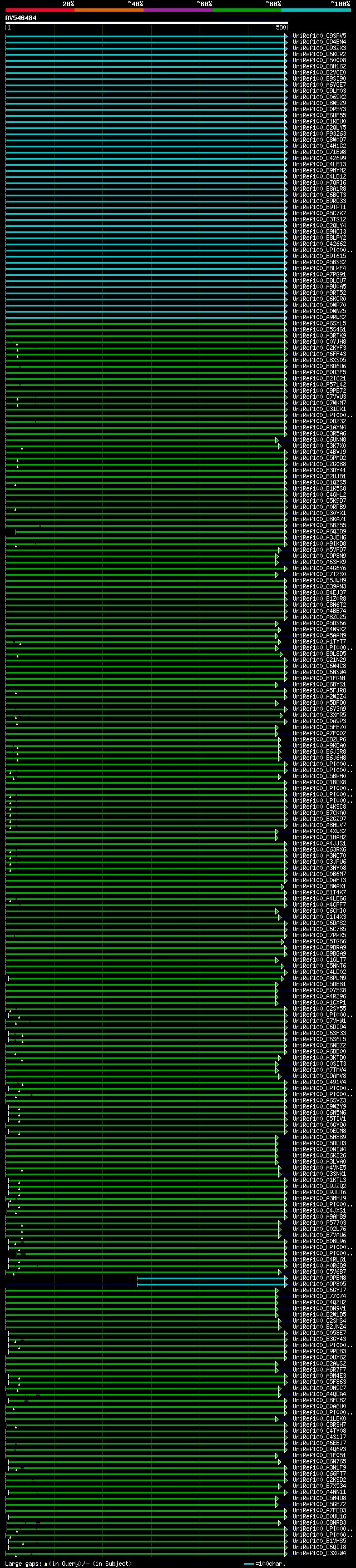Select the UniRef100_B8N9V1 label
Screen dimensions: 356x1568
(319, 1308)
